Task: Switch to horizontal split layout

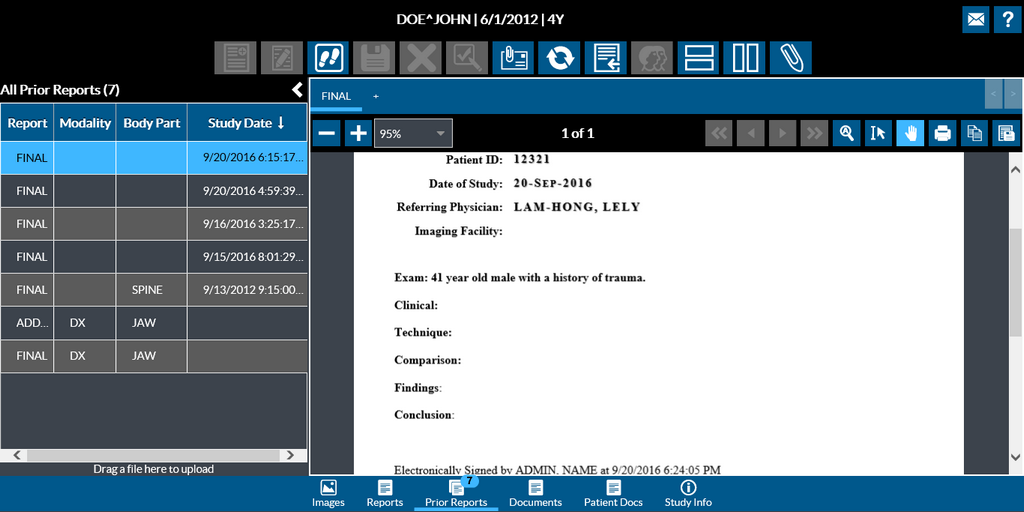Action: [x=698, y=58]
